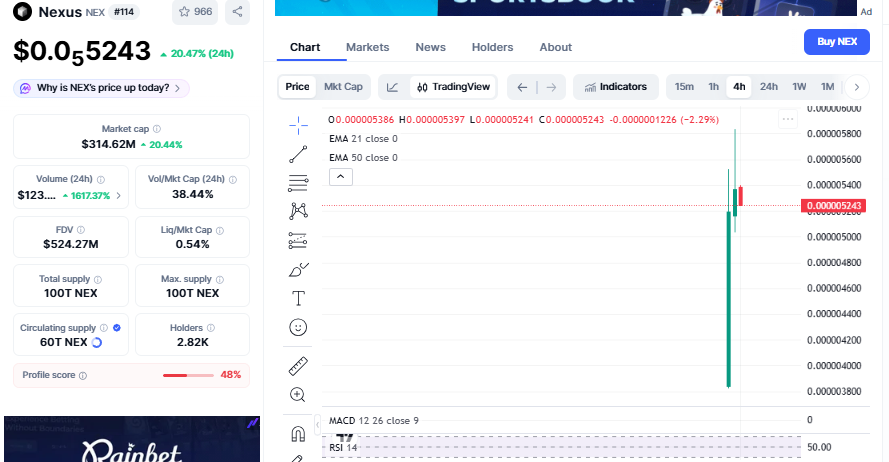
Task: Select the crosshair cursor tool
Action: coord(298,125)
